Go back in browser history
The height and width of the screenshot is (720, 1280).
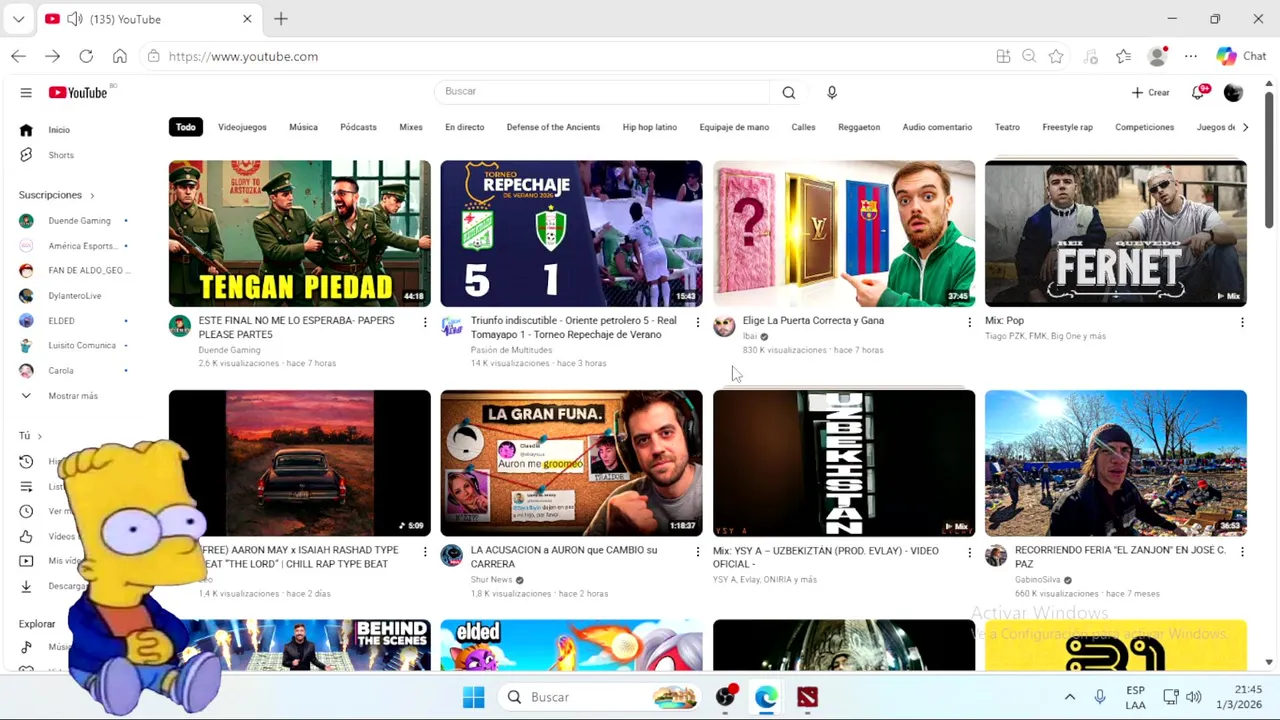[x=18, y=57]
